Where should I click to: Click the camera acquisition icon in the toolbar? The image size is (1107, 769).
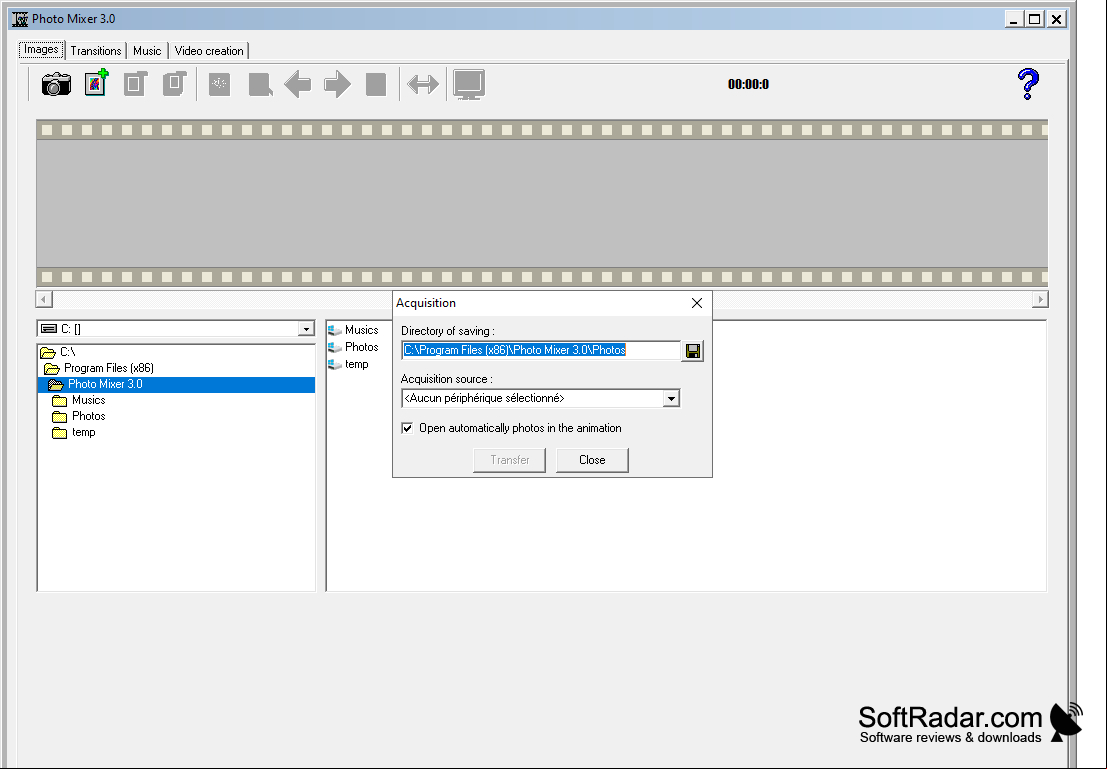coord(56,85)
